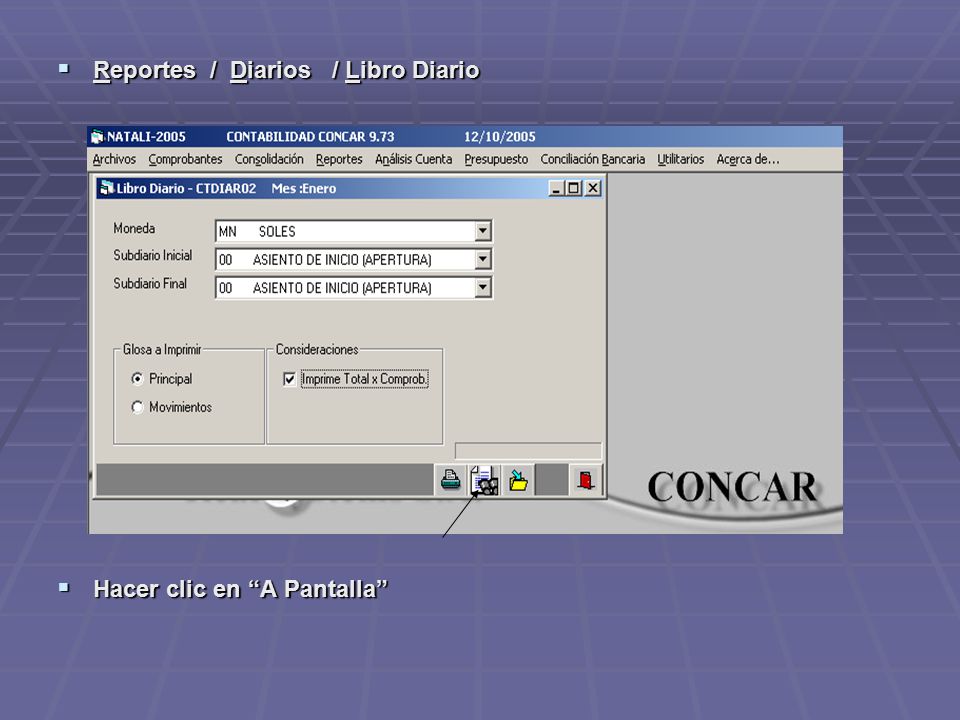Maximize the Libro Diario window
Image resolution: width=960 pixels, height=720 pixels.
(x=573, y=188)
